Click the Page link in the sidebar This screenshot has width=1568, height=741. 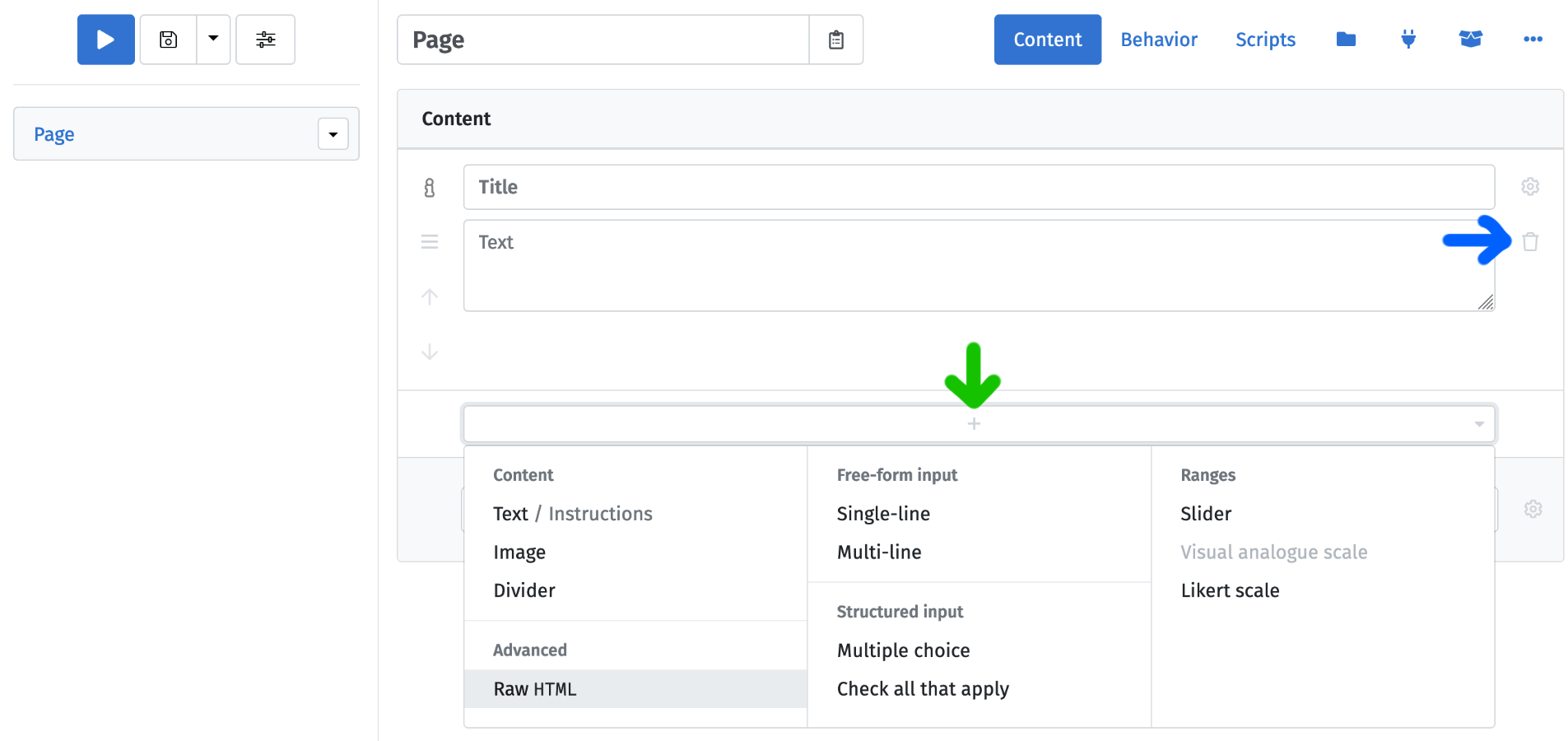pyautogui.click(x=54, y=134)
